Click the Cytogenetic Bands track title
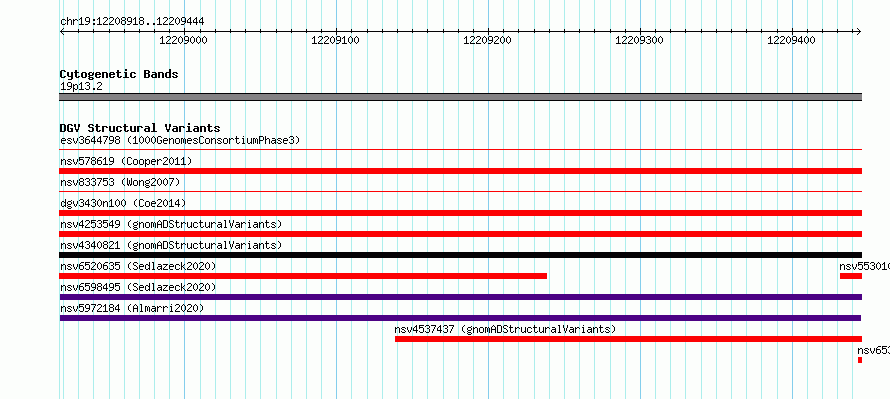Screen dimensions: 890x399 pos(119,74)
